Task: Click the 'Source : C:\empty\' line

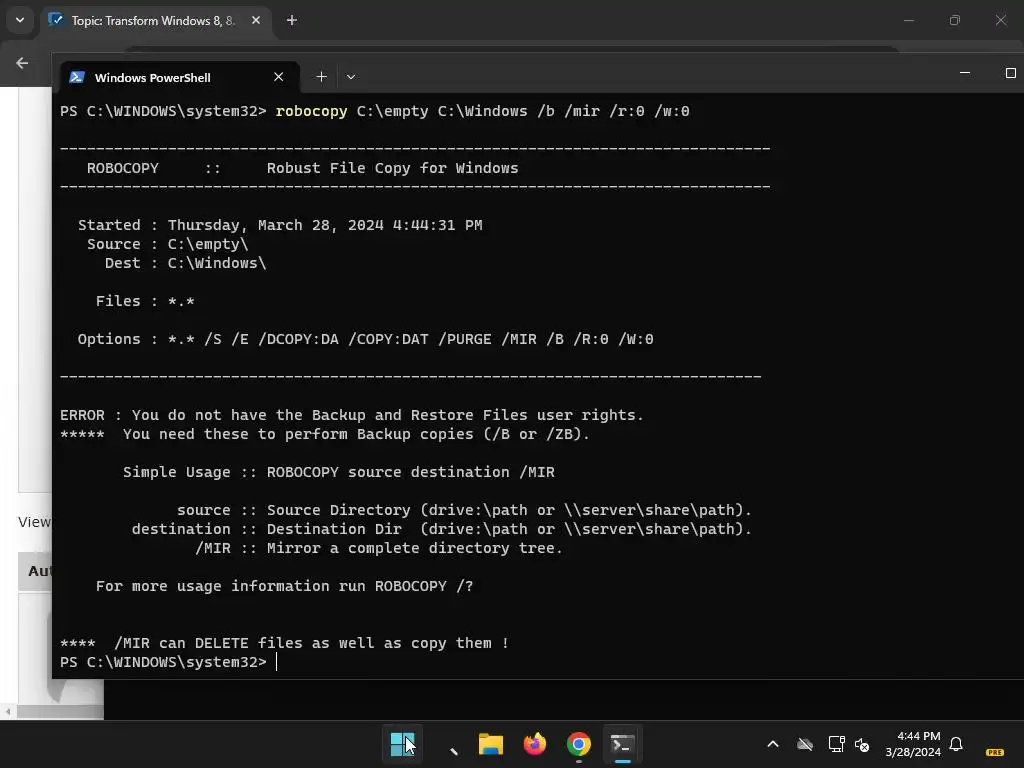Action: (x=168, y=244)
